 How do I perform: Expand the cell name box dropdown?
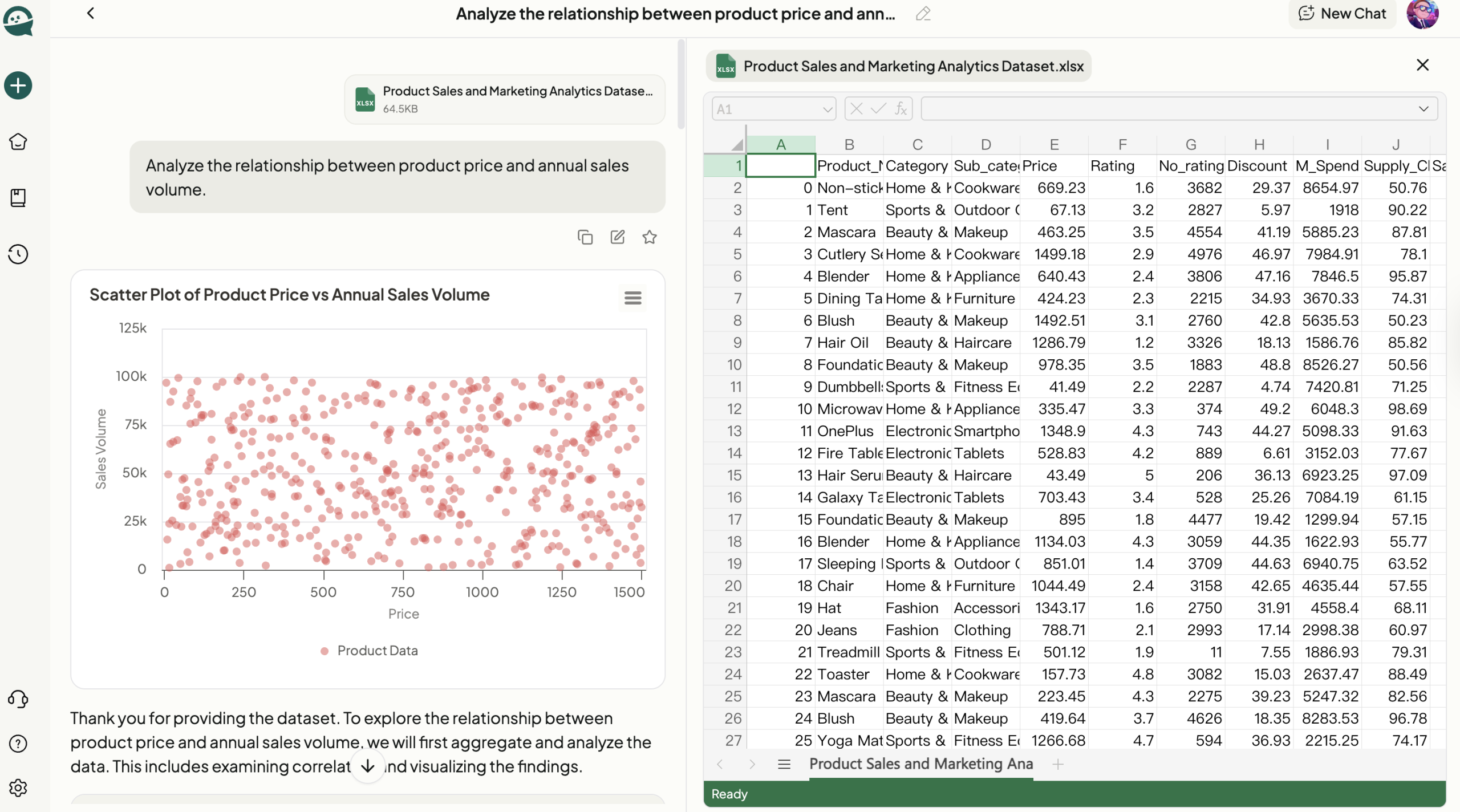tap(827, 109)
